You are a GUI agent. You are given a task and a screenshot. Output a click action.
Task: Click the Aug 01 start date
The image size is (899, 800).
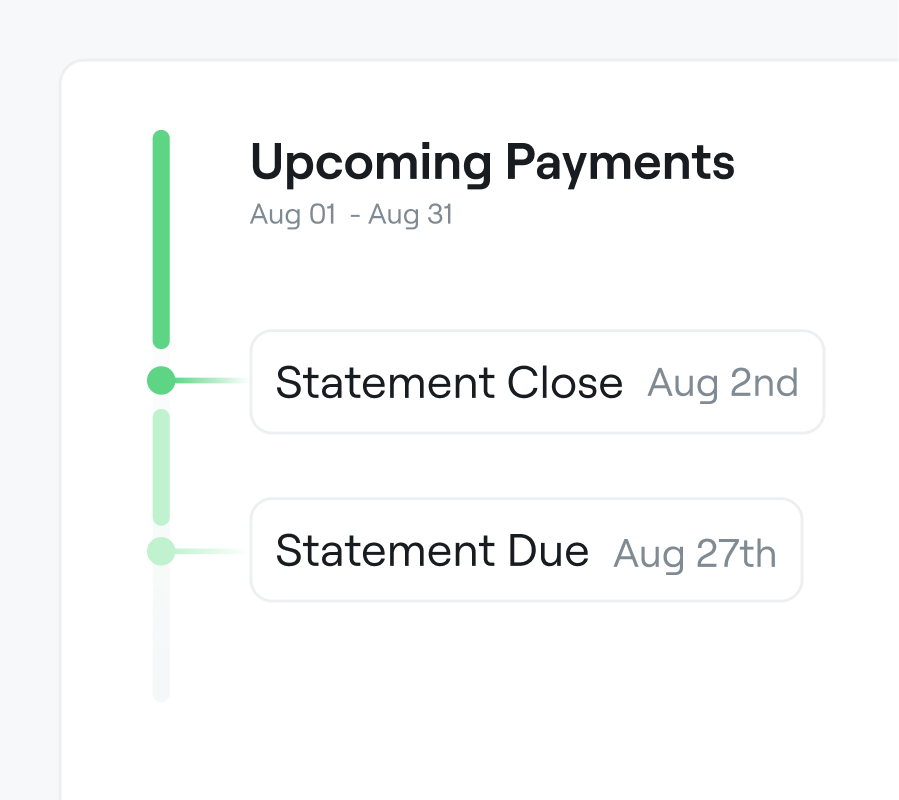pyautogui.click(x=293, y=216)
